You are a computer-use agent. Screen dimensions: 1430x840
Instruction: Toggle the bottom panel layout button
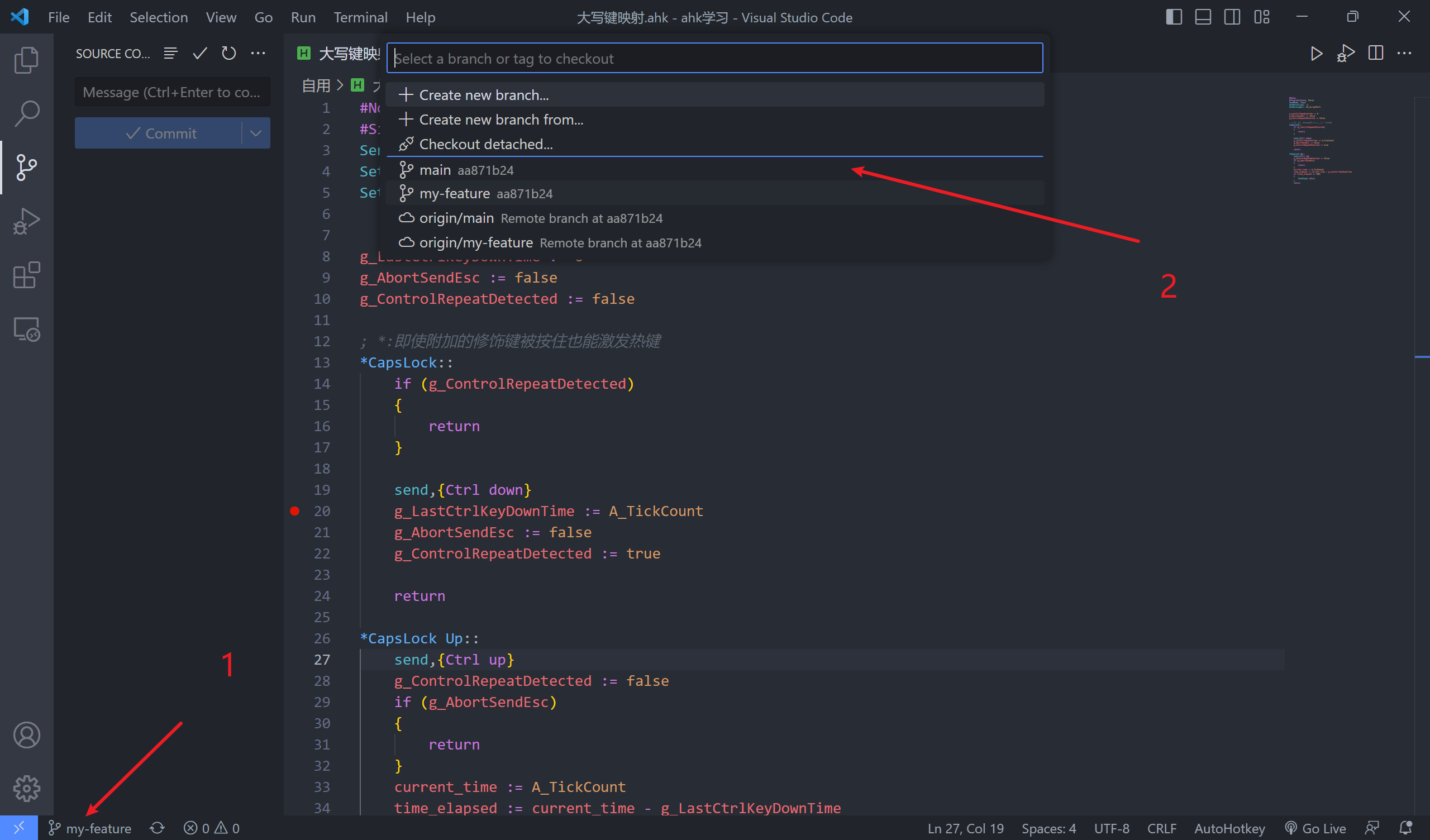click(1203, 17)
